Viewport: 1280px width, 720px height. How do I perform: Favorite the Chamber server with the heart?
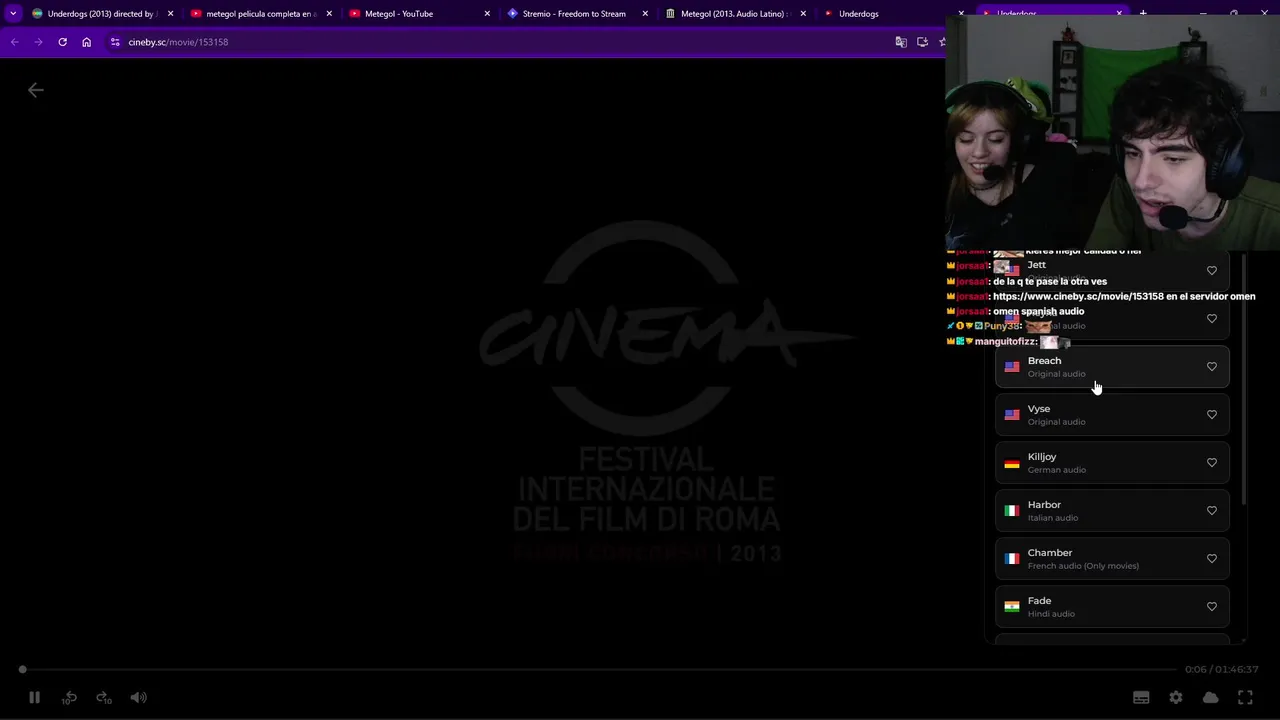(1212, 558)
